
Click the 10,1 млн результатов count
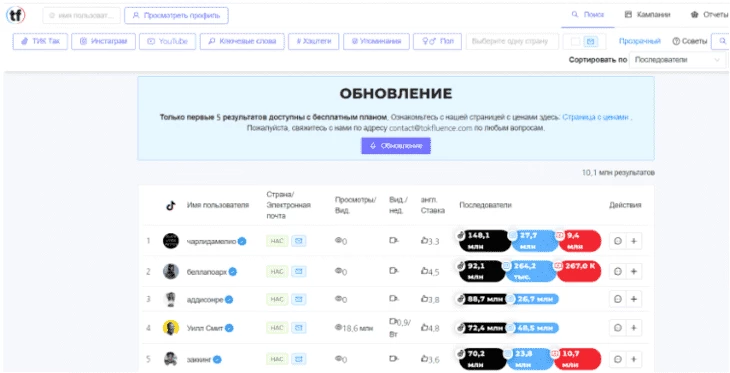(618, 173)
